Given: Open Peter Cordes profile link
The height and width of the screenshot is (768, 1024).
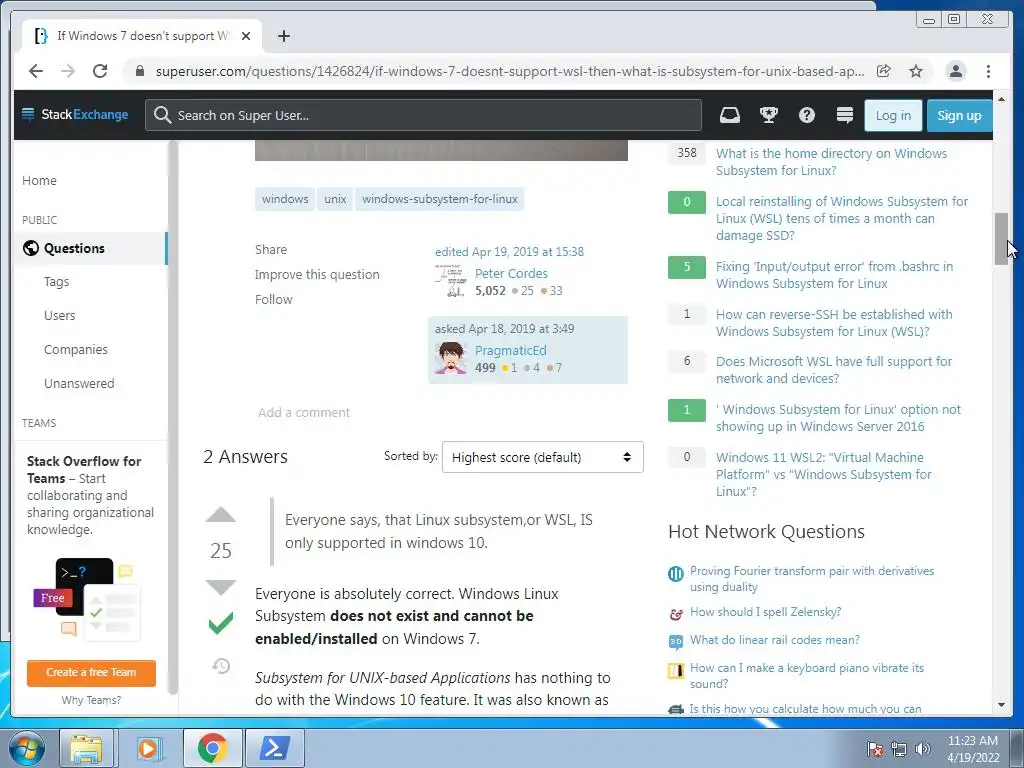Looking at the screenshot, I should pyautogui.click(x=511, y=274).
